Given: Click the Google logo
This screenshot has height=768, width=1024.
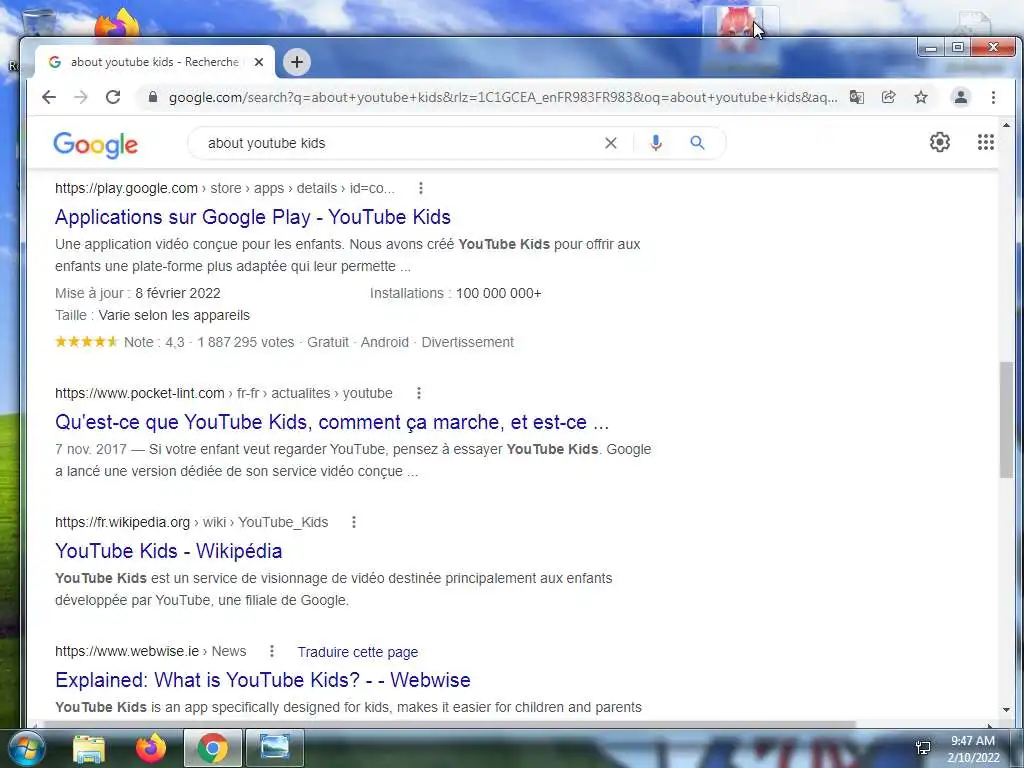Looking at the screenshot, I should click(x=95, y=144).
